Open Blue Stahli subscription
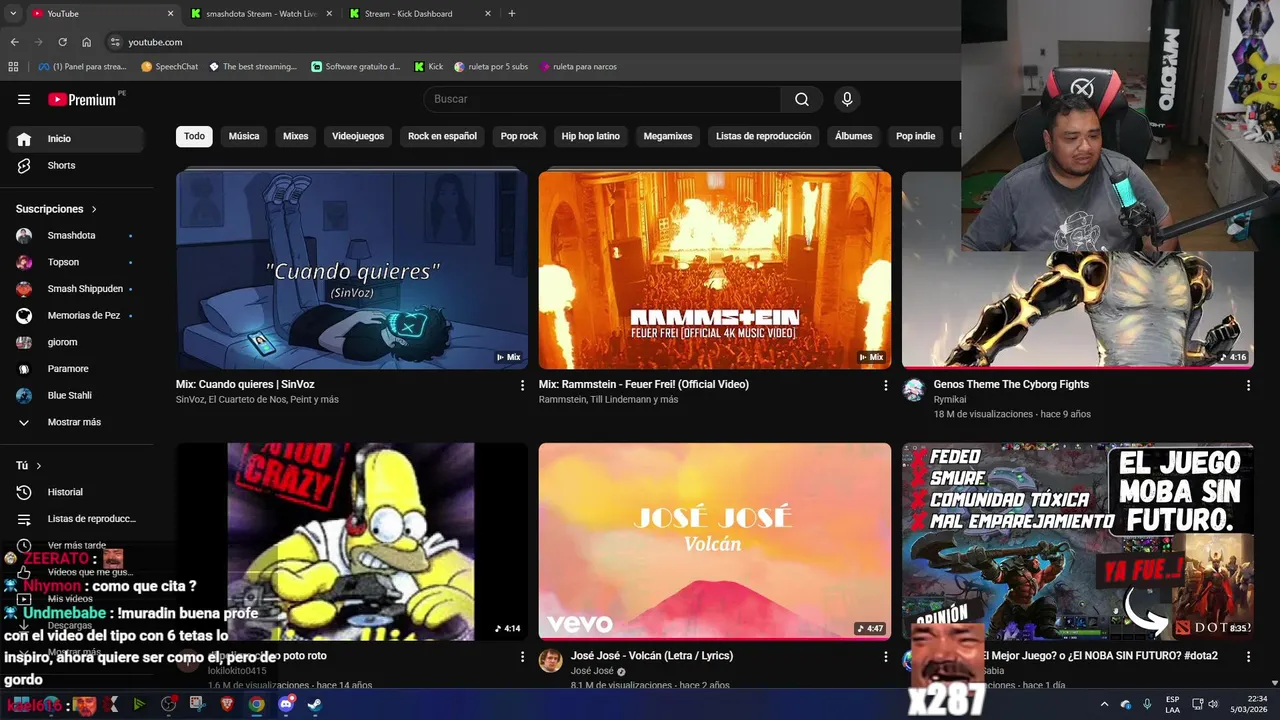1280x720 pixels. pos(76,395)
